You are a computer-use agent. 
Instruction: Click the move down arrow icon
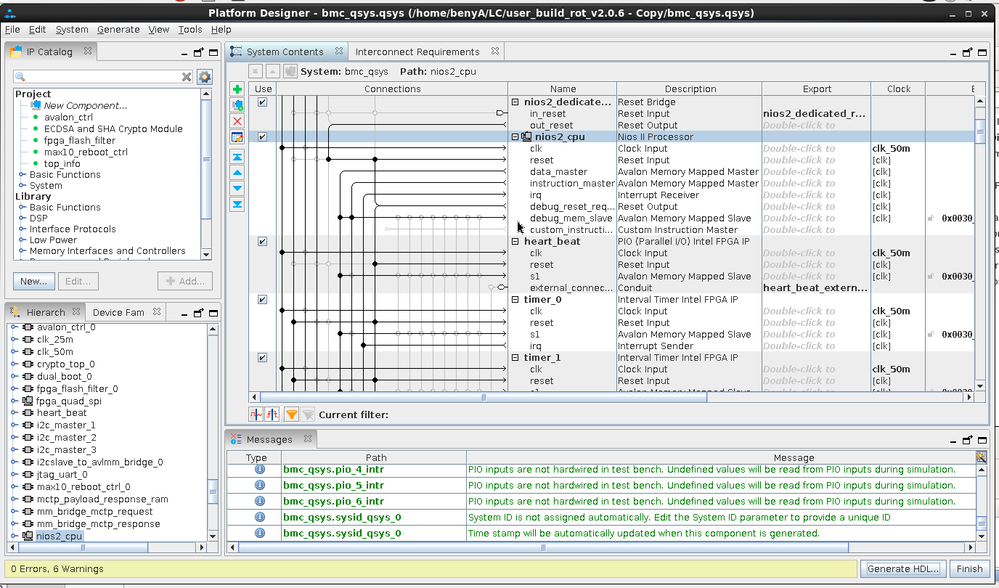[x=237, y=188]
